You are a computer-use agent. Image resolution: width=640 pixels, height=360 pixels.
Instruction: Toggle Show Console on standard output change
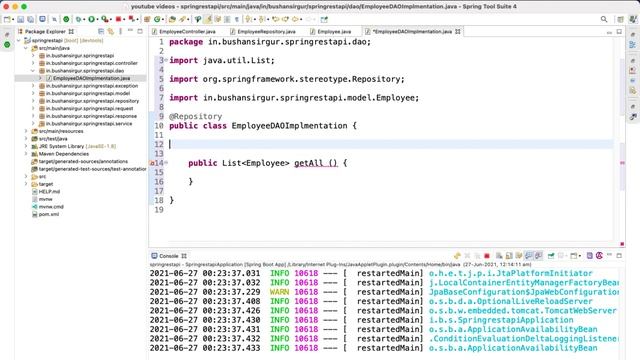pos(529,256)
